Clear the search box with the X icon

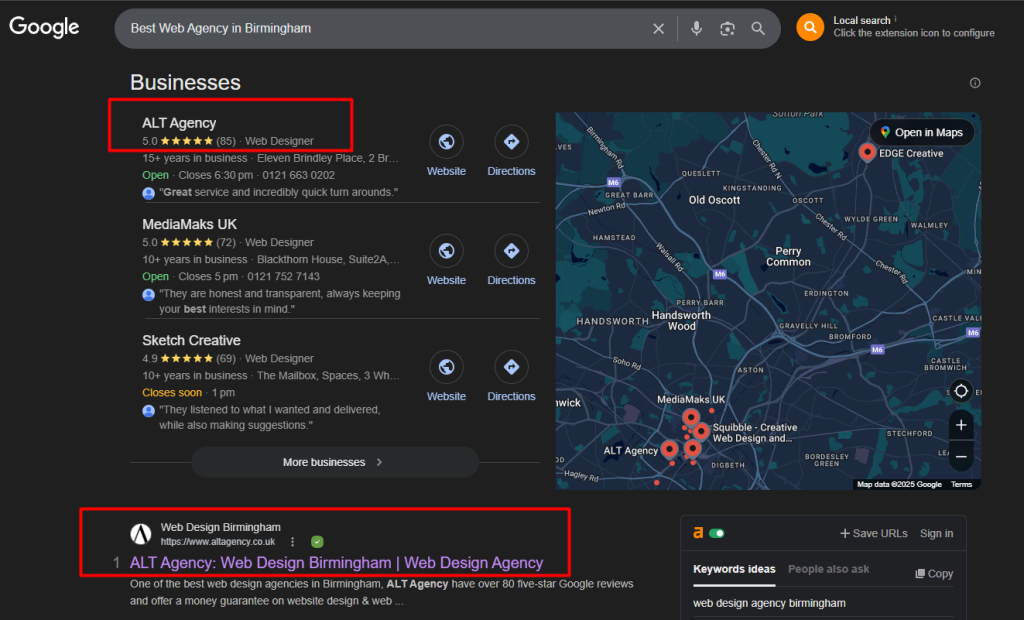pos(658,29)
